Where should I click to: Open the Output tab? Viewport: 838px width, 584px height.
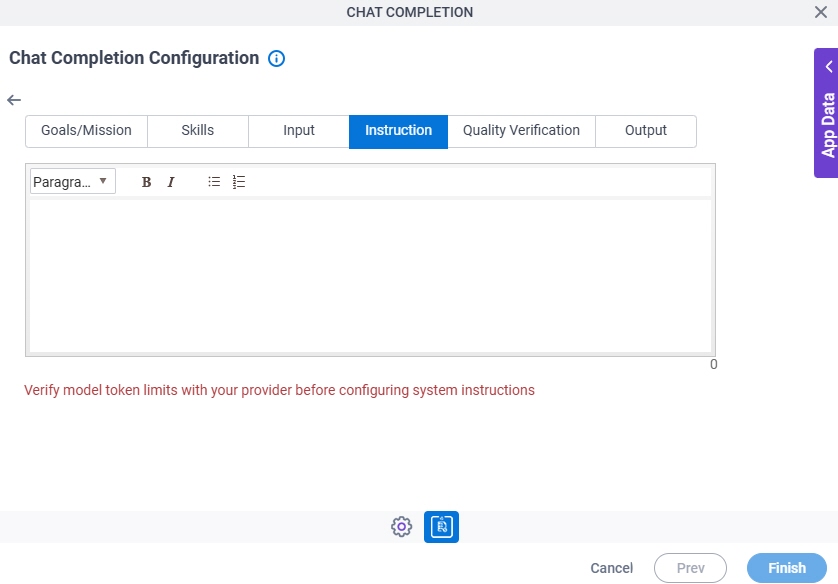(x=646, y=131)
